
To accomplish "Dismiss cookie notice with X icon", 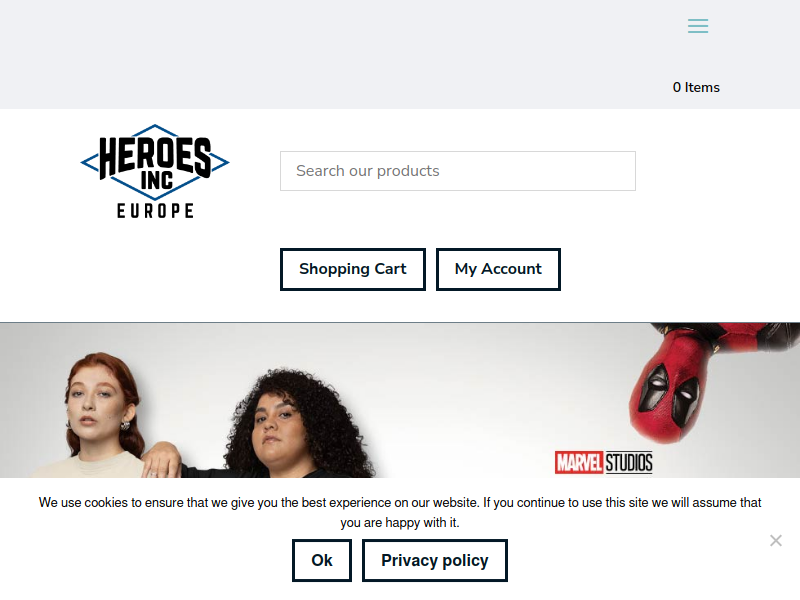I will click(776, 540).
